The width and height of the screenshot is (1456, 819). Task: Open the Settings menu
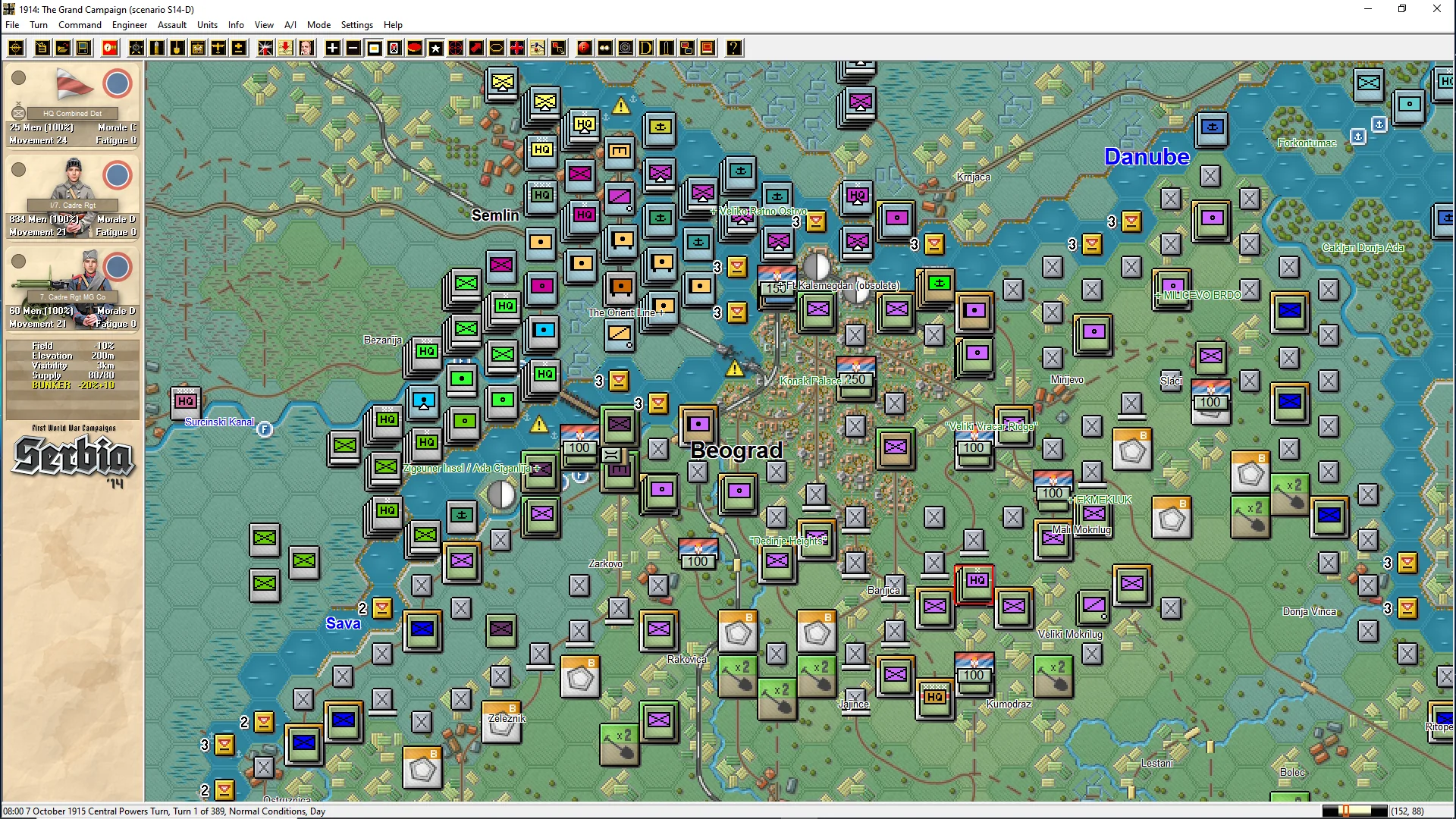point(357,25)
